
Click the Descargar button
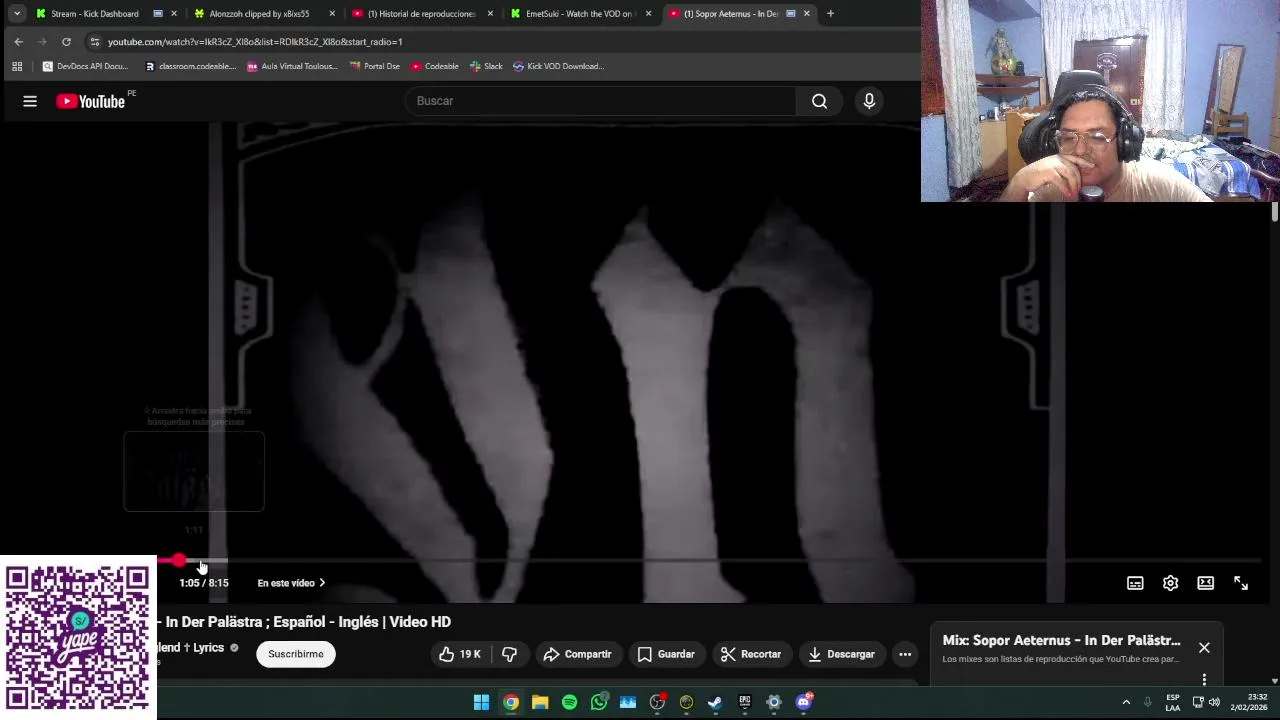(x=841, y=654)
